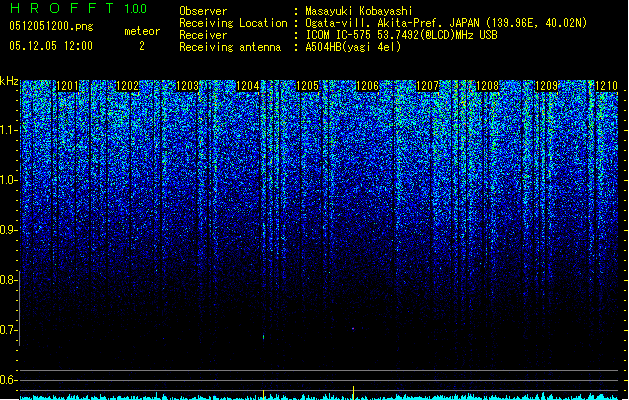Screen dimensions: 629x400
Task: Click the 1210 time marker
Action: (606, 86)
